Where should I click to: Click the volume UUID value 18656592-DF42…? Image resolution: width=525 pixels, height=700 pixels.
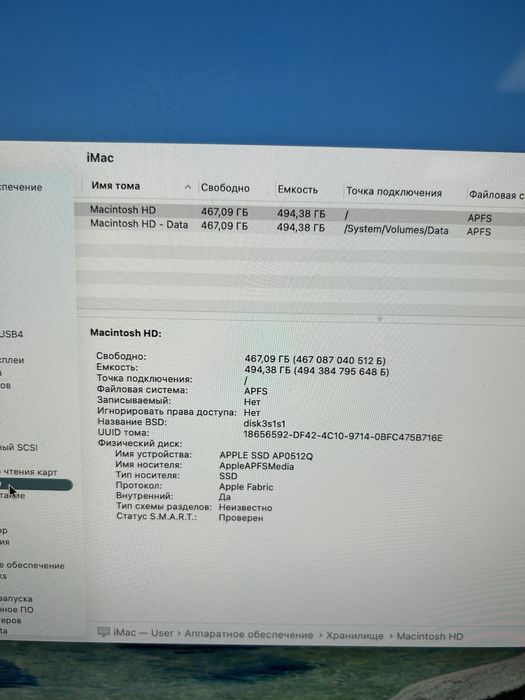point(343,436)
